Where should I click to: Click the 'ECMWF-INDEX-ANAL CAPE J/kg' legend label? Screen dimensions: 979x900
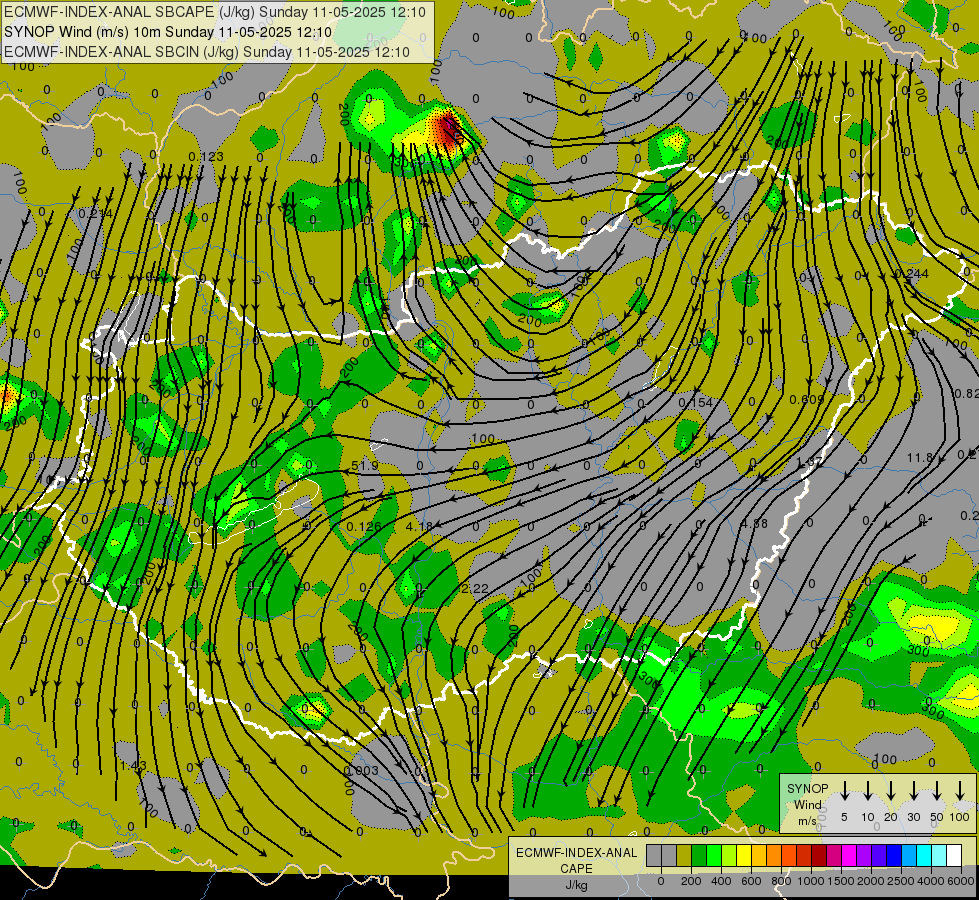(576, 869)
